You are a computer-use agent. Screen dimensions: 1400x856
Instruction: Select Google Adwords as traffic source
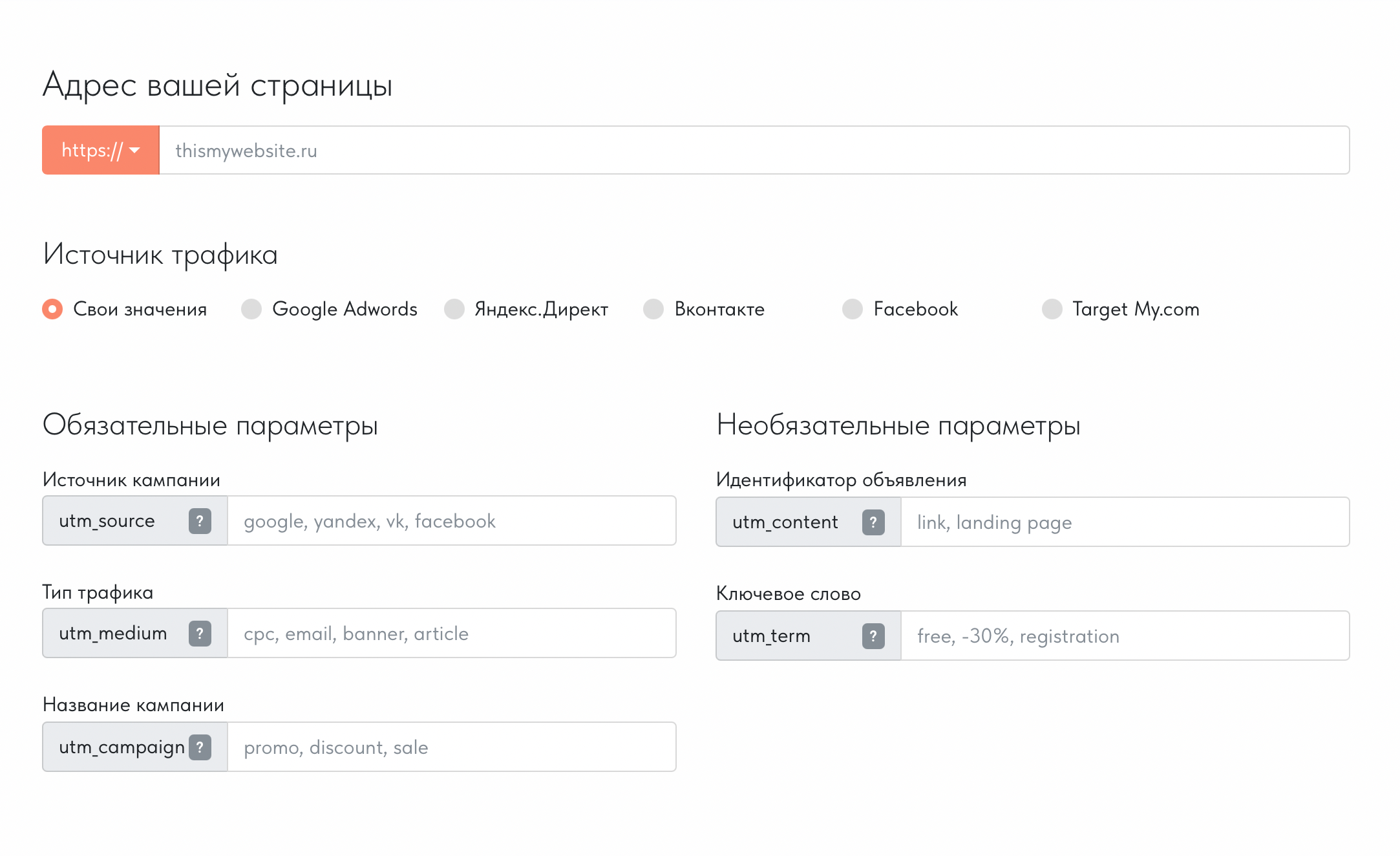pyautogui.click(x=251, y=309)
